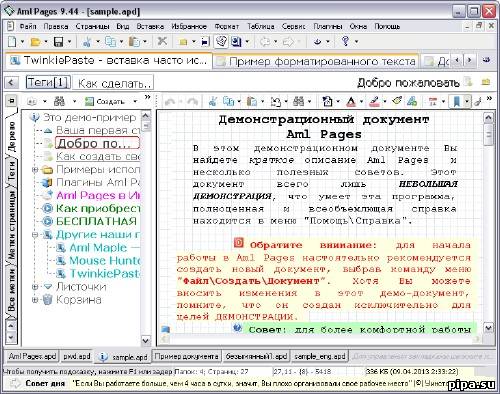Select TwinkiePast tree item
This screenshot has height=394, width=500.
(x=104, y=274)
